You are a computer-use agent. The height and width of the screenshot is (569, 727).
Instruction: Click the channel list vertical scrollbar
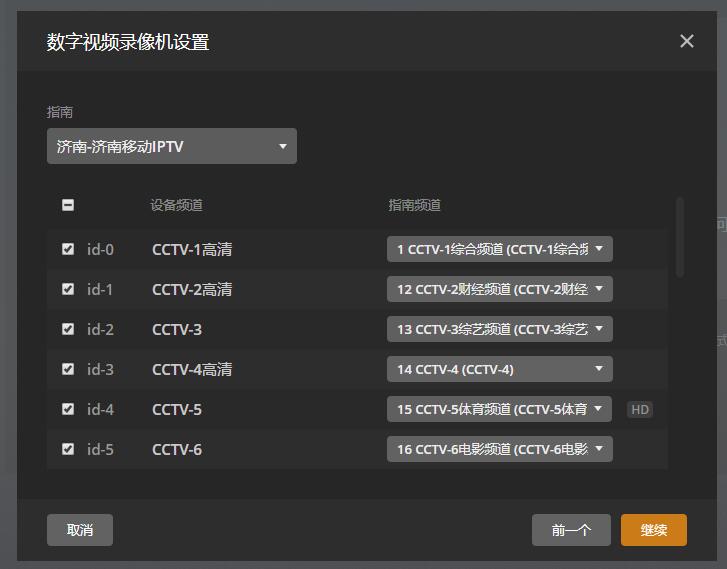[680, 237]
